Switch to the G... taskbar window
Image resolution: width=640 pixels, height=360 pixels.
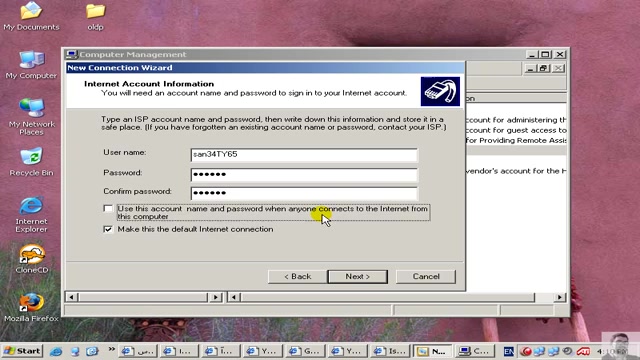(305, 351)
